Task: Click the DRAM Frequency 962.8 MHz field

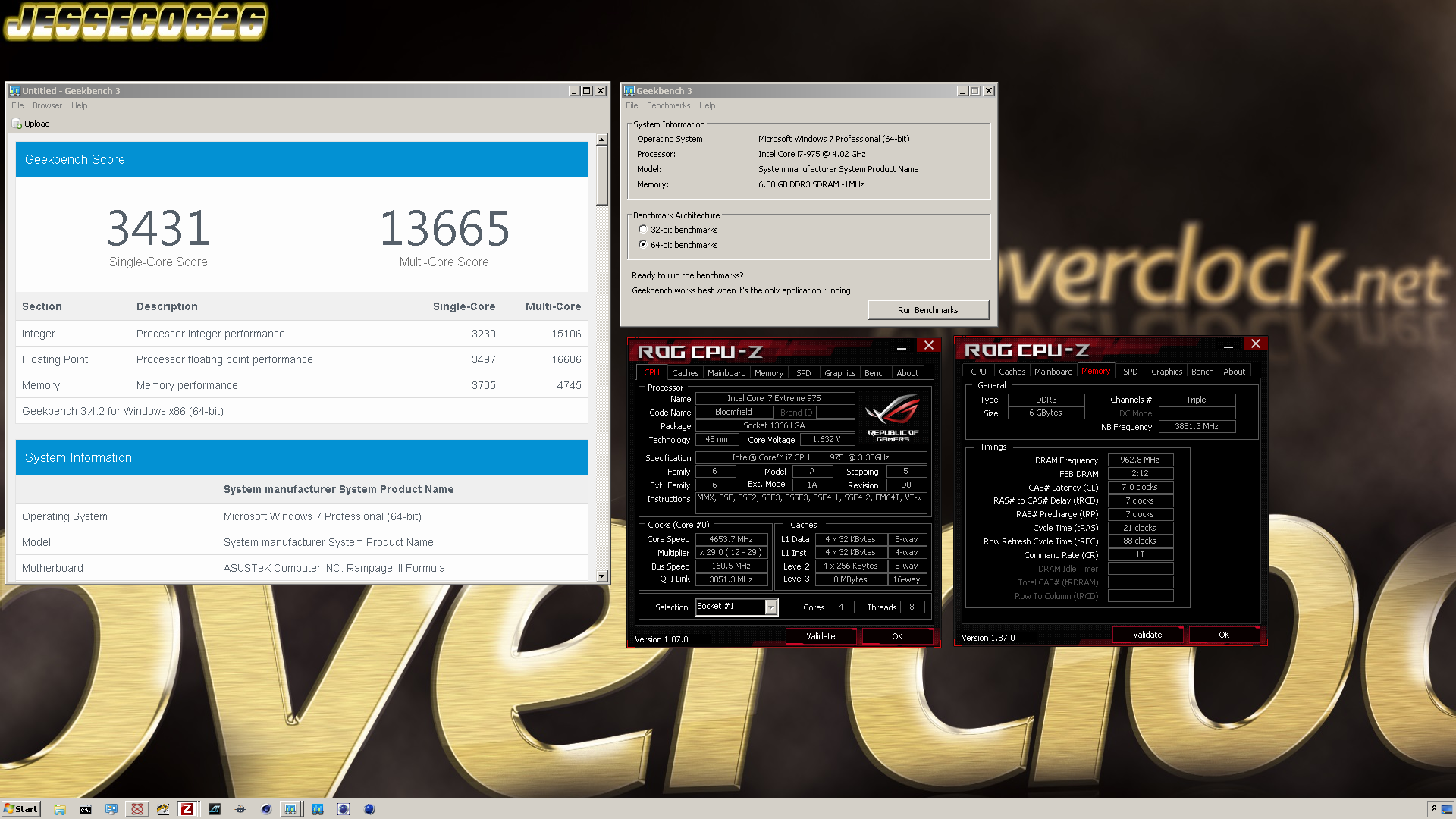Action: pos(1140,460)
